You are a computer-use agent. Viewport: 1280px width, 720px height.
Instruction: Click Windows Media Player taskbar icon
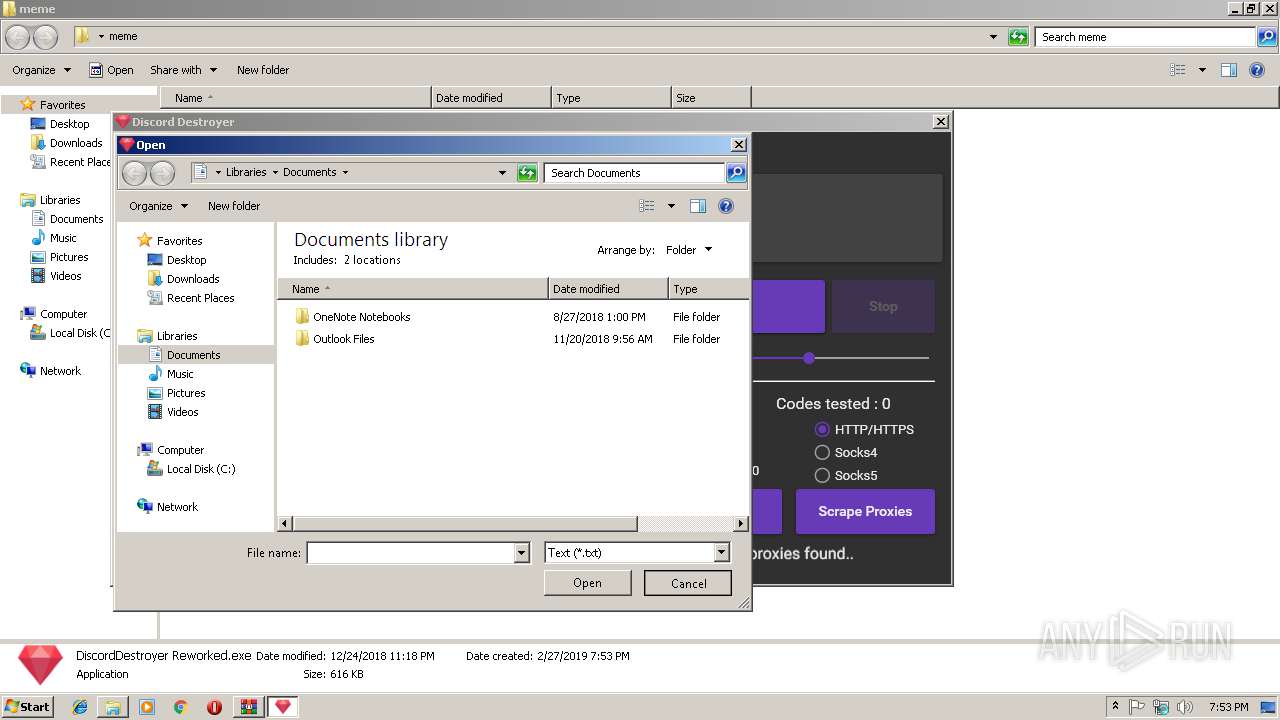pos(147,707)
